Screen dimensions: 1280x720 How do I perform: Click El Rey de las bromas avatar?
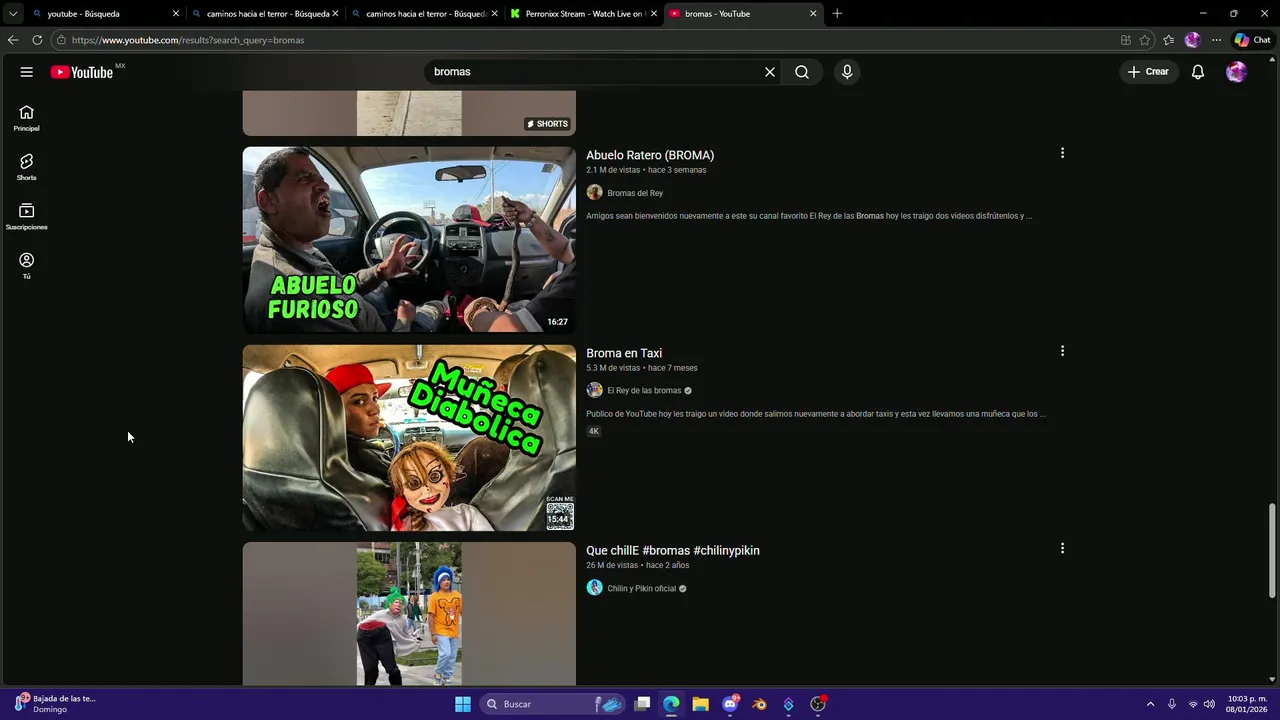594,391
